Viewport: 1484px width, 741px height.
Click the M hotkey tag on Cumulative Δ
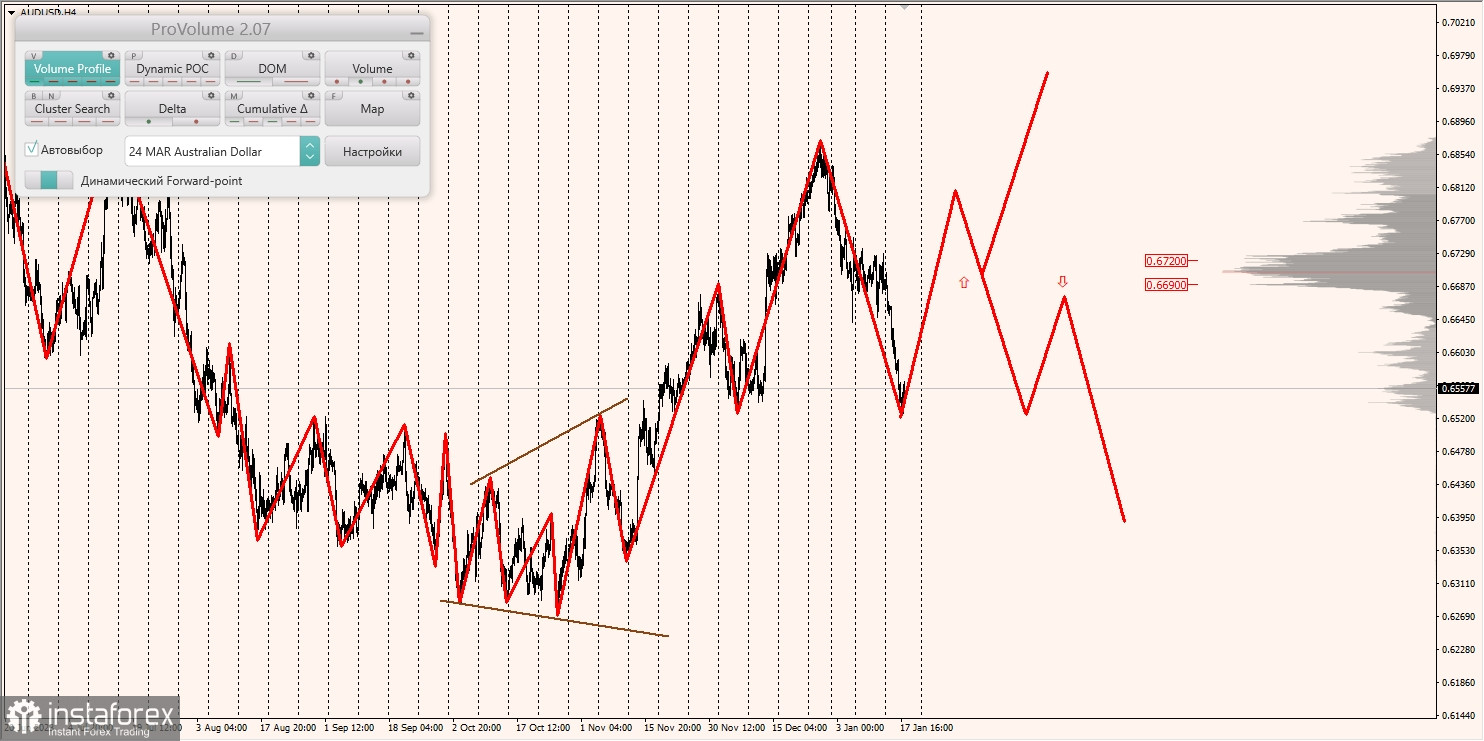pos(234,96)
